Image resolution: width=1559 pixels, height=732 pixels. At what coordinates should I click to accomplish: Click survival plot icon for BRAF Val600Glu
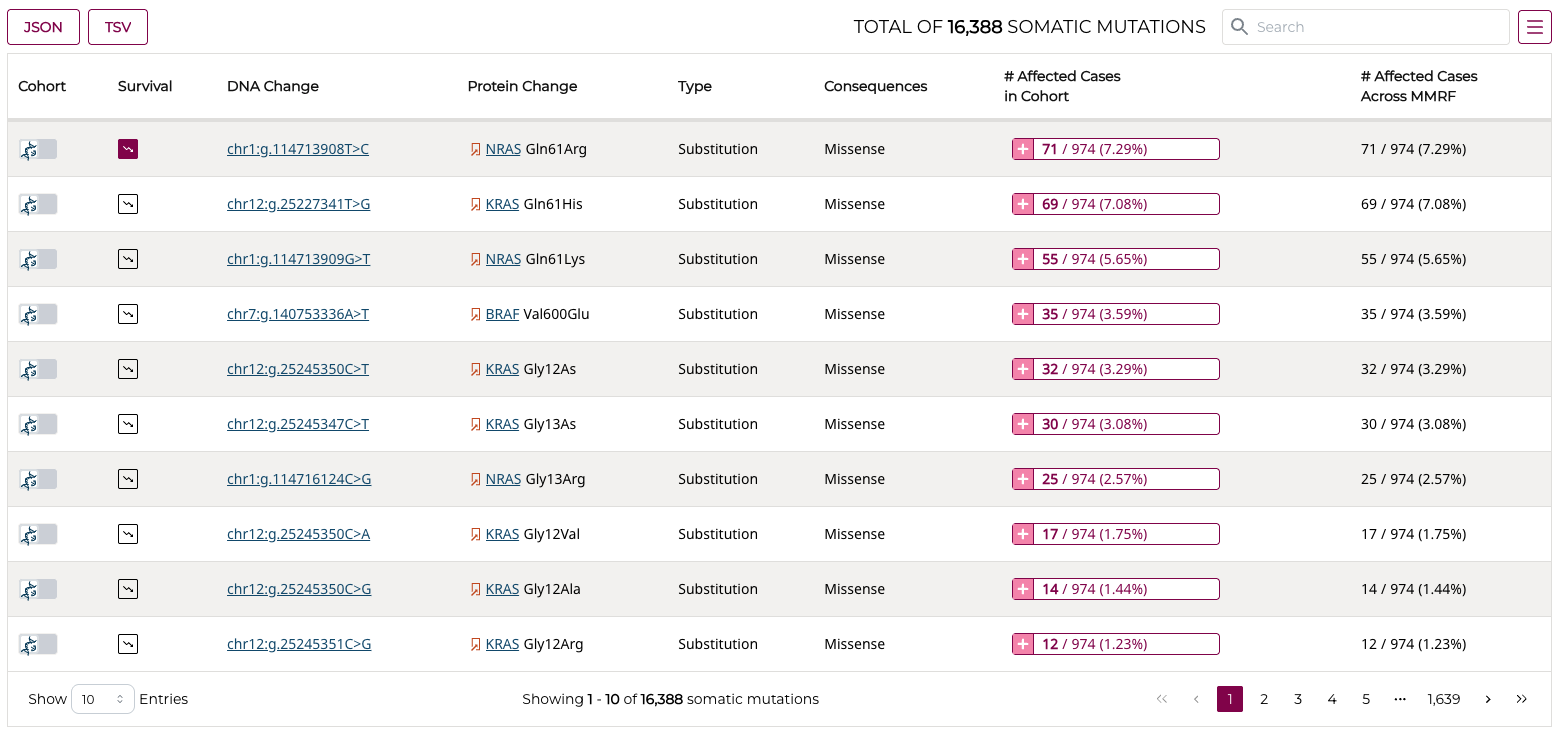click(x=128, y=313)
